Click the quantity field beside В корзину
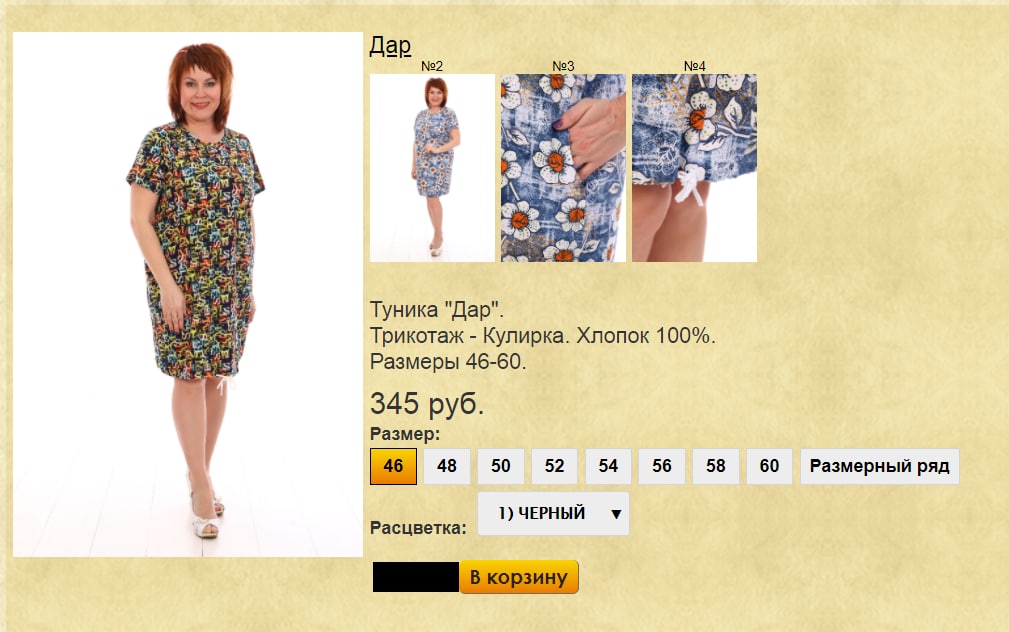Screen dimensions: 1009x632 (416, 577)
